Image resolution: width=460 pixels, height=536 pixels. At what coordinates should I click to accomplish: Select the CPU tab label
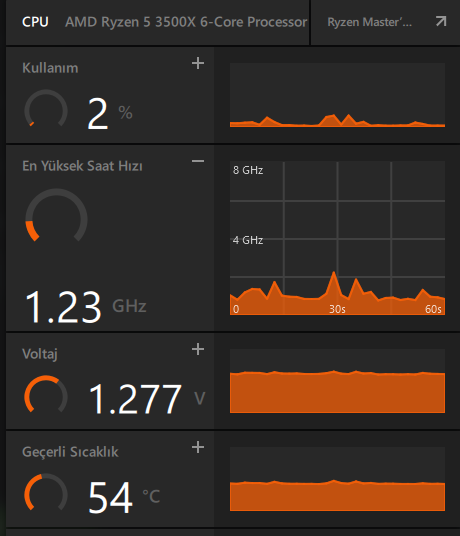(x=35, y=22)
